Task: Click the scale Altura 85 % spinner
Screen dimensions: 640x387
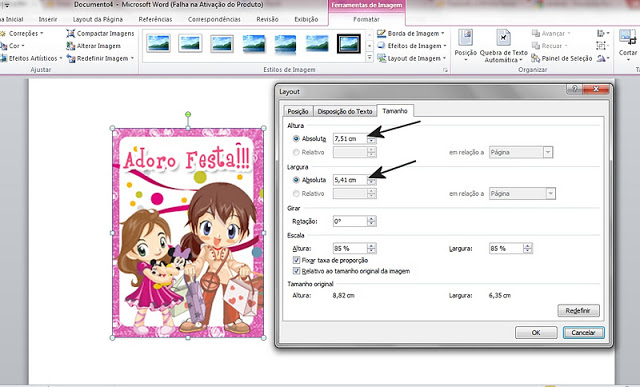Action: coord(371,248)
